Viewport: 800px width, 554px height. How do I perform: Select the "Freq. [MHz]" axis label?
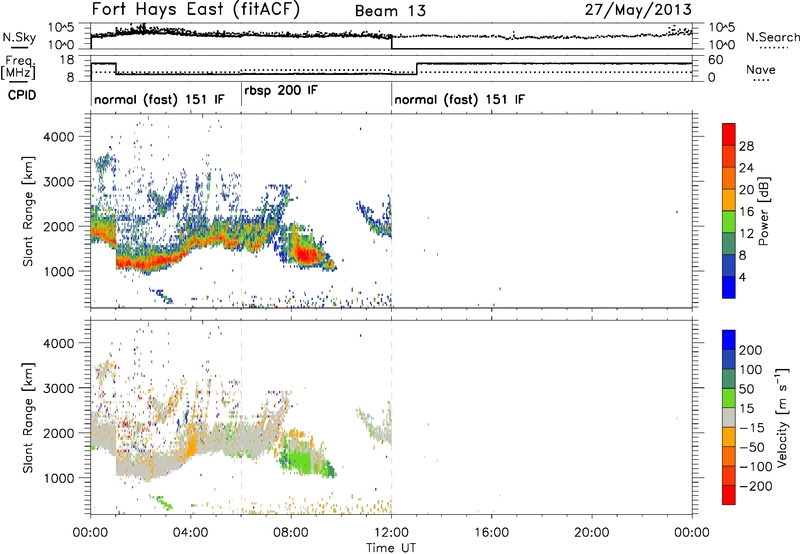(x=19, y=67)
